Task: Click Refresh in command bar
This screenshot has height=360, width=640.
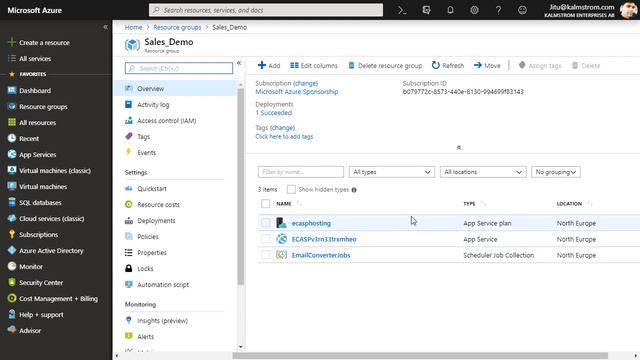Action: [448, 65]
